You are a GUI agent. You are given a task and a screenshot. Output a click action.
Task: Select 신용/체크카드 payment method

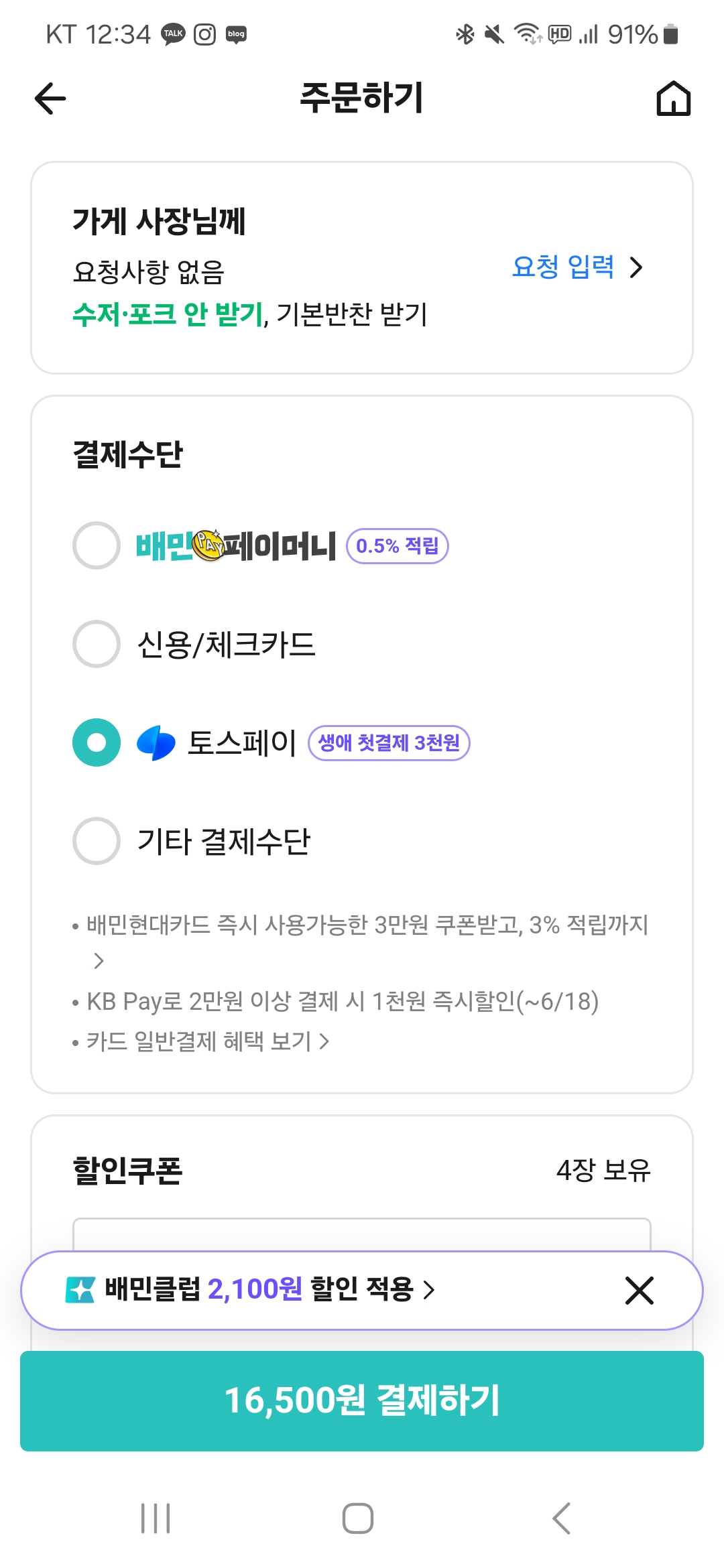coord(97,644)
